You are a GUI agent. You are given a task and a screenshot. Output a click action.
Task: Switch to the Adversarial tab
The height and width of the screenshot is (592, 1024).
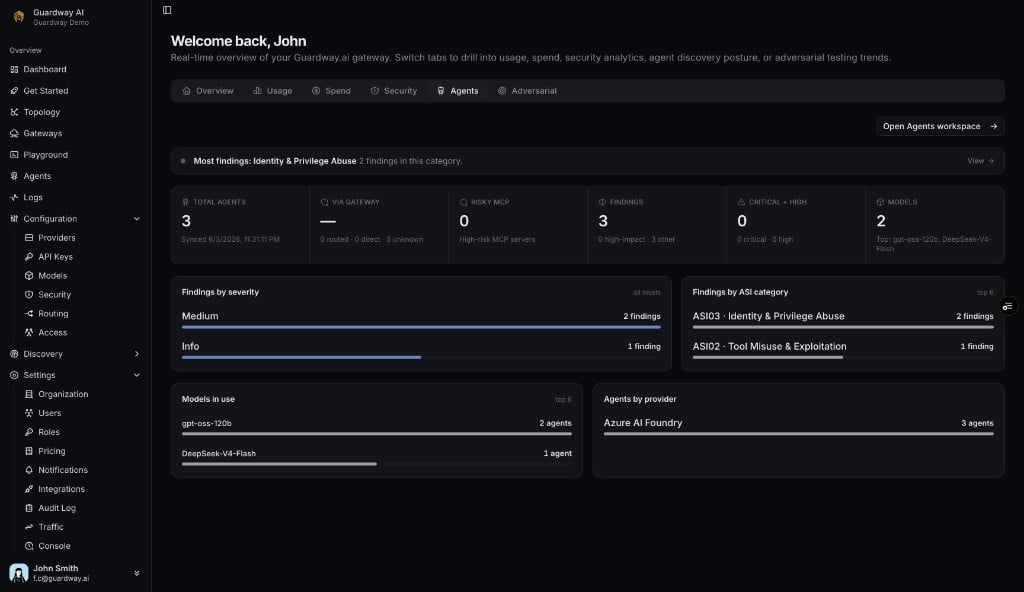527,91
